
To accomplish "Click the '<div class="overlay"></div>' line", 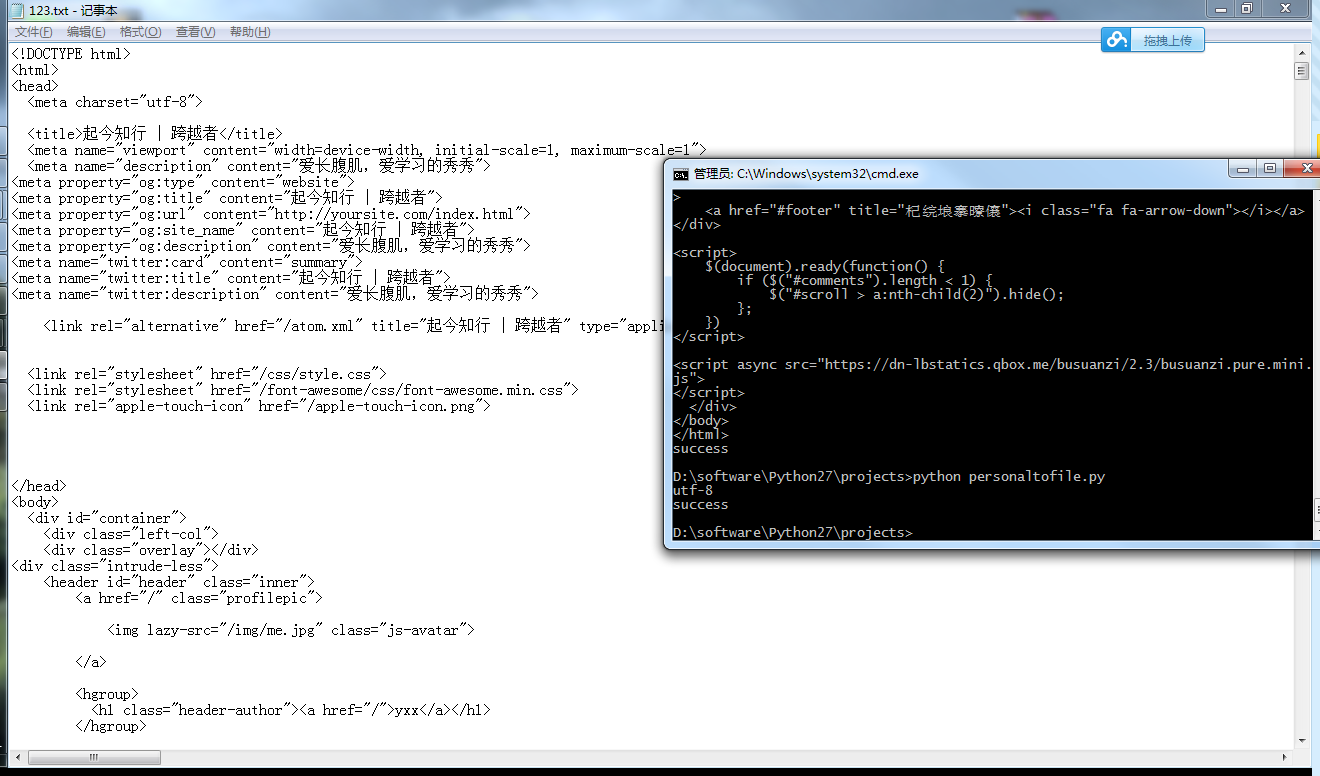I will coord(151,550).
